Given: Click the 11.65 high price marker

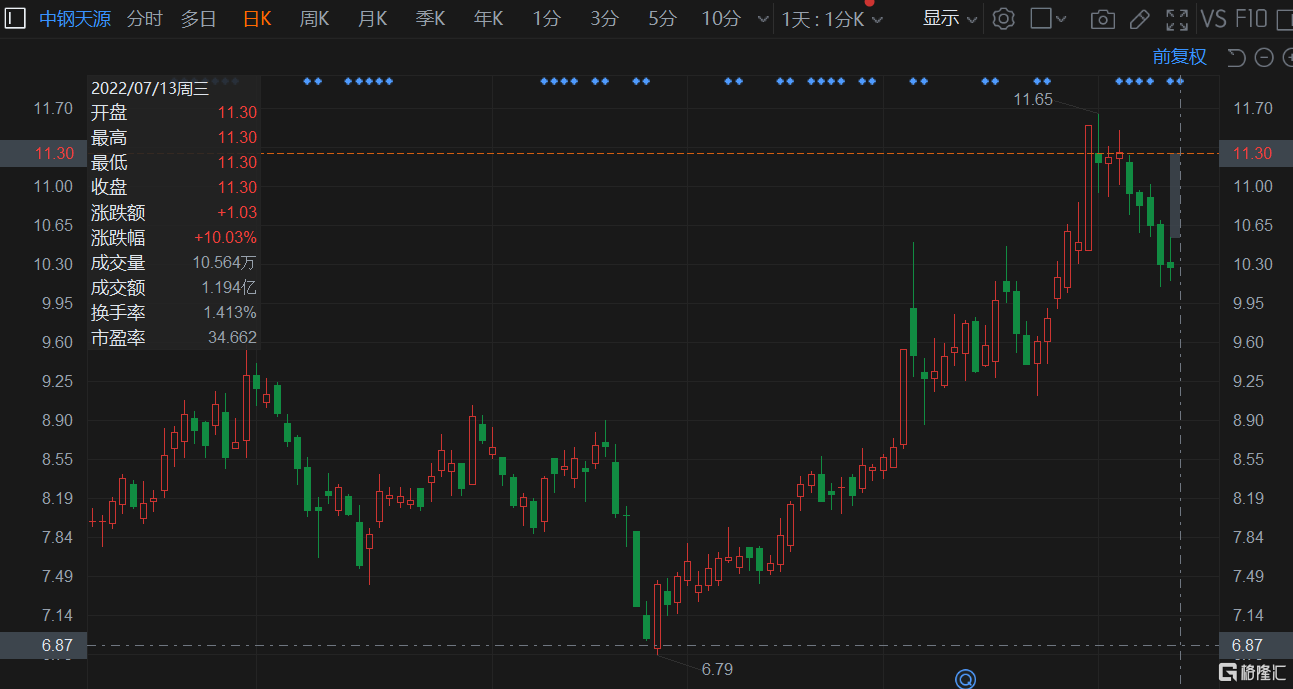Looking at the screenshot, I should (1033, 99).
